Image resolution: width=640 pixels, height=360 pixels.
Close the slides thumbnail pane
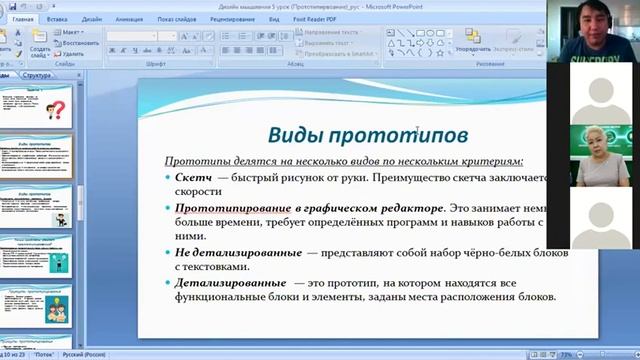tap(79, 75)
